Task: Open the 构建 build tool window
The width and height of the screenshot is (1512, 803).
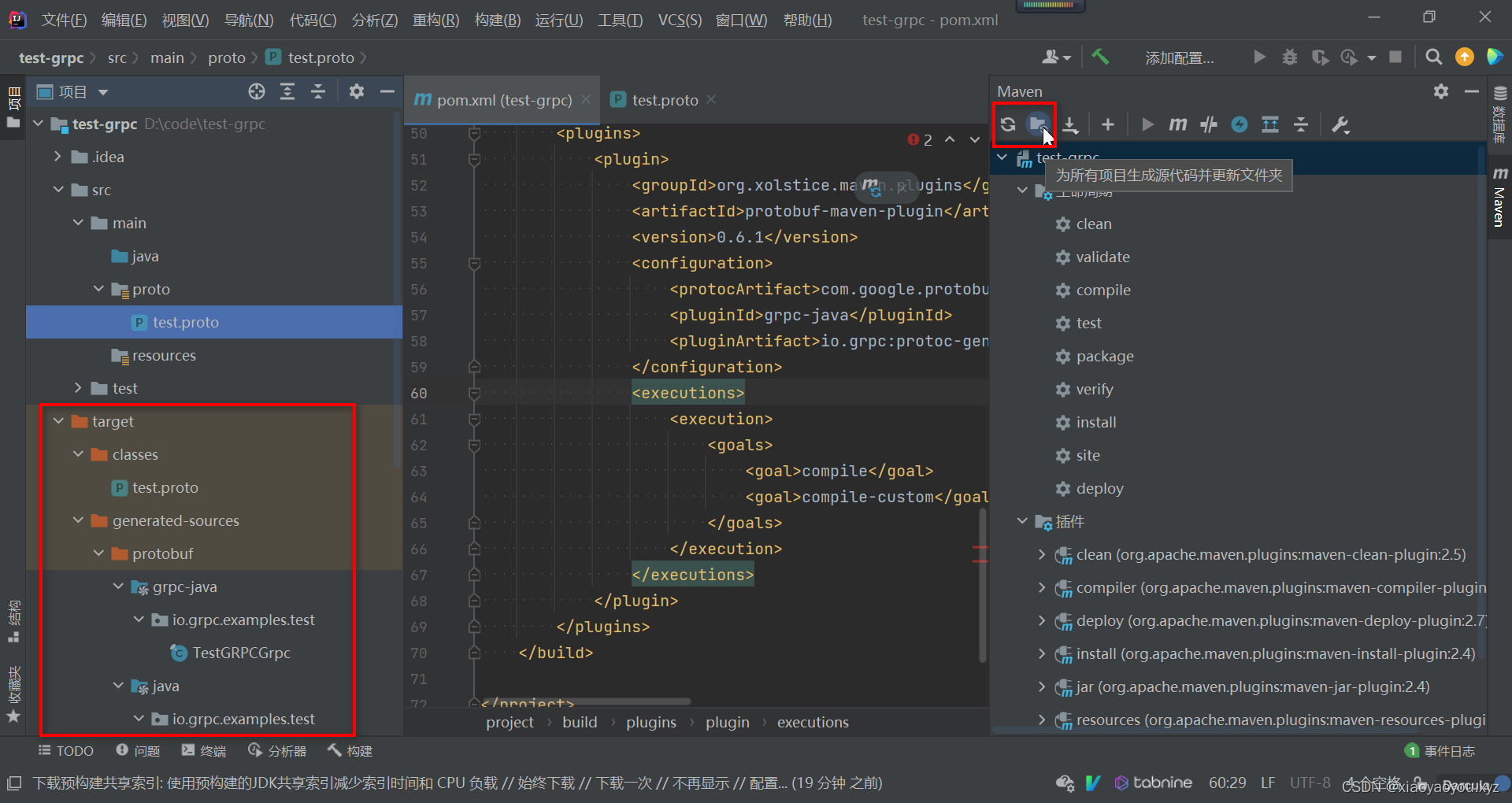Action: click(350, 751)
